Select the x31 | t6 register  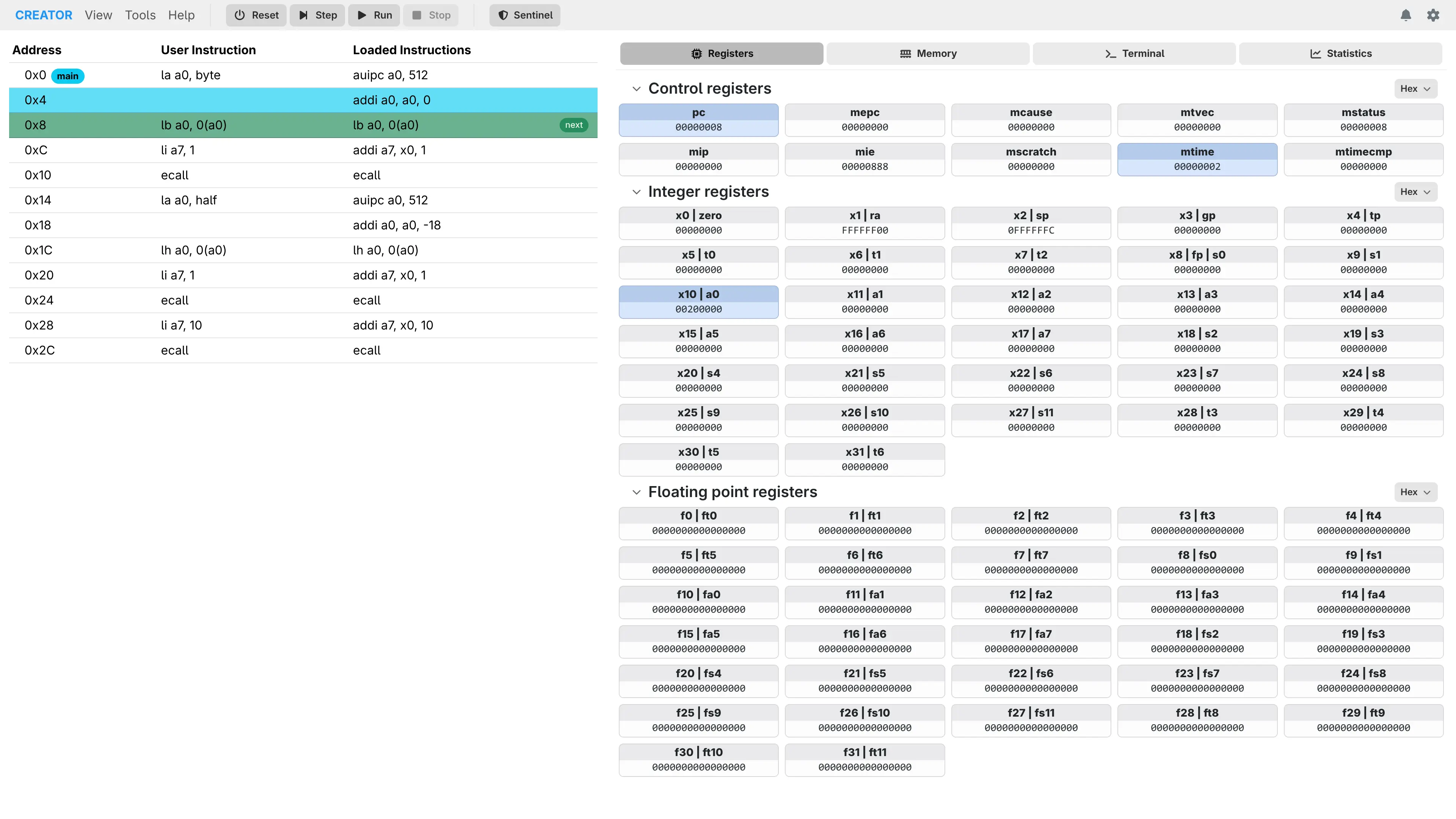(x=865, y=460)
